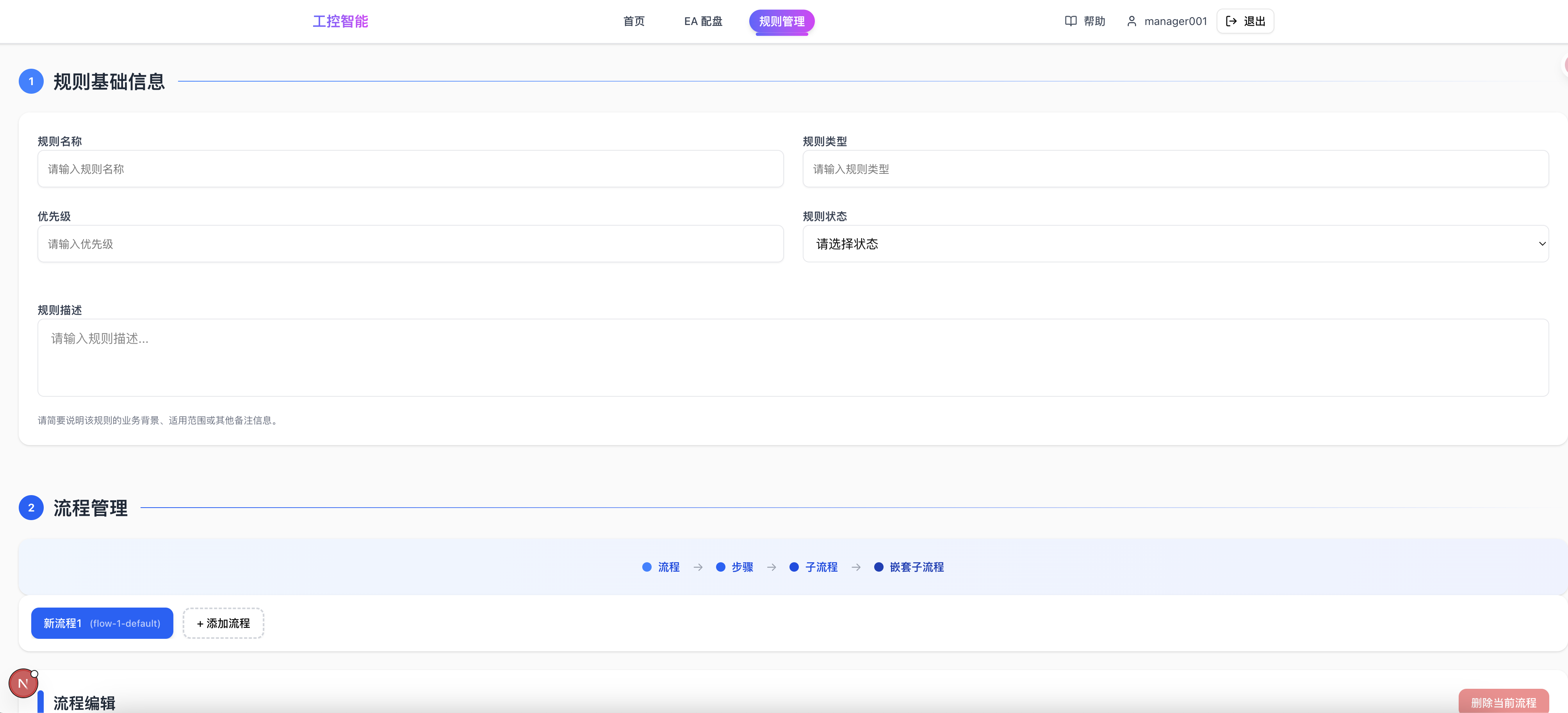Select the 新流程1 flow tab
Viewport: 1568px width, 713px height.
click(x=102, y=624)
